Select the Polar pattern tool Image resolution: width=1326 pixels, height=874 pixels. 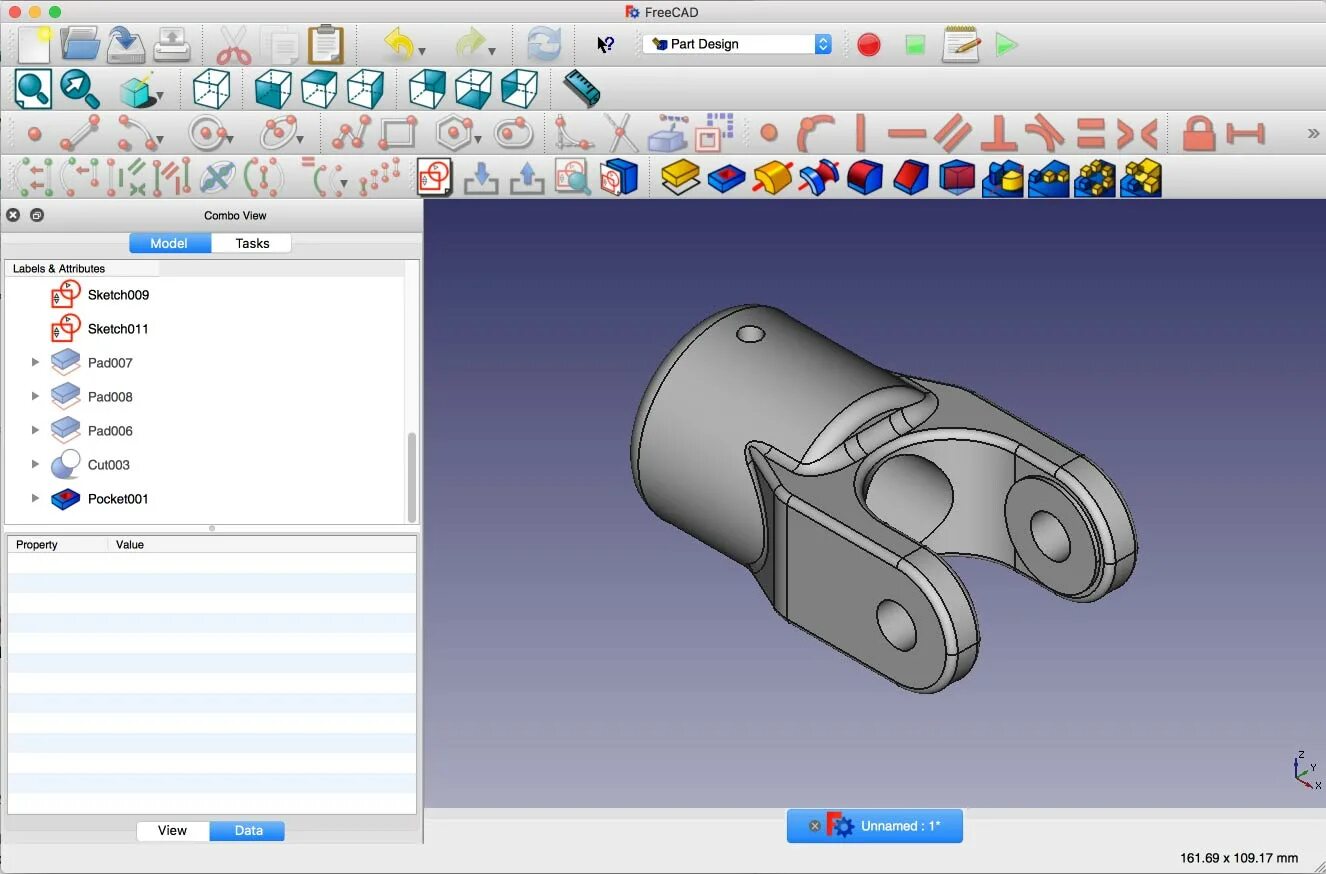pos(1094,178)
